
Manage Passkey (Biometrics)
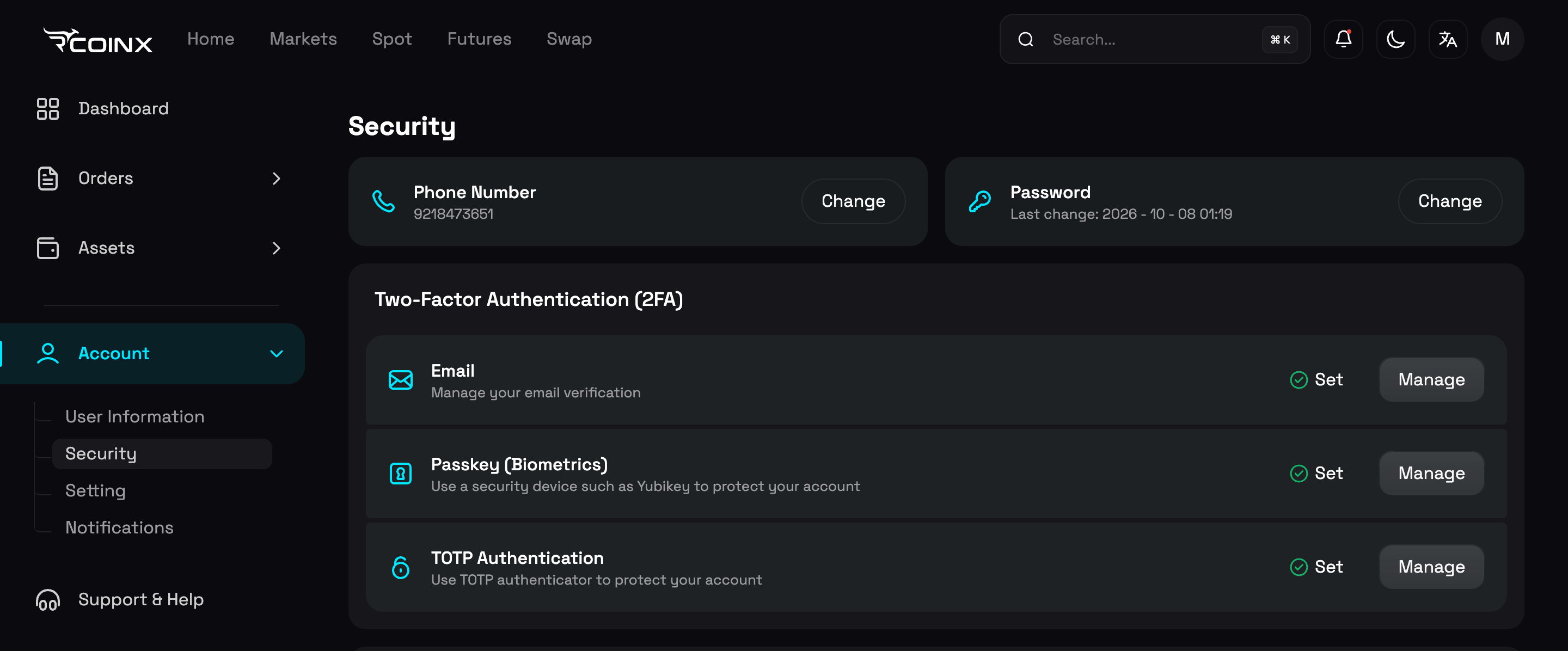pos(1432,474)
